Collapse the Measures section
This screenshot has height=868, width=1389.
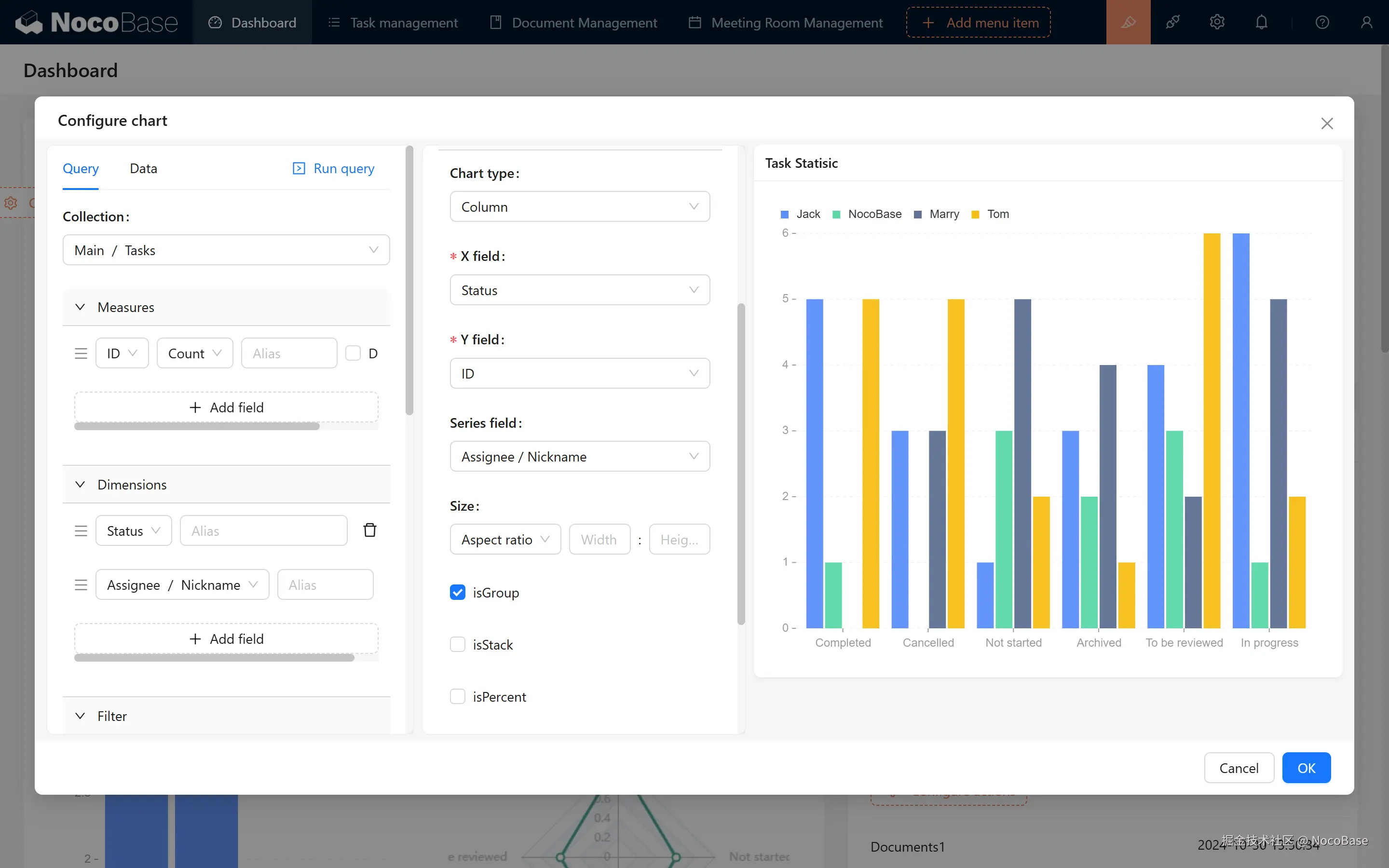click(x=81, y=307)
